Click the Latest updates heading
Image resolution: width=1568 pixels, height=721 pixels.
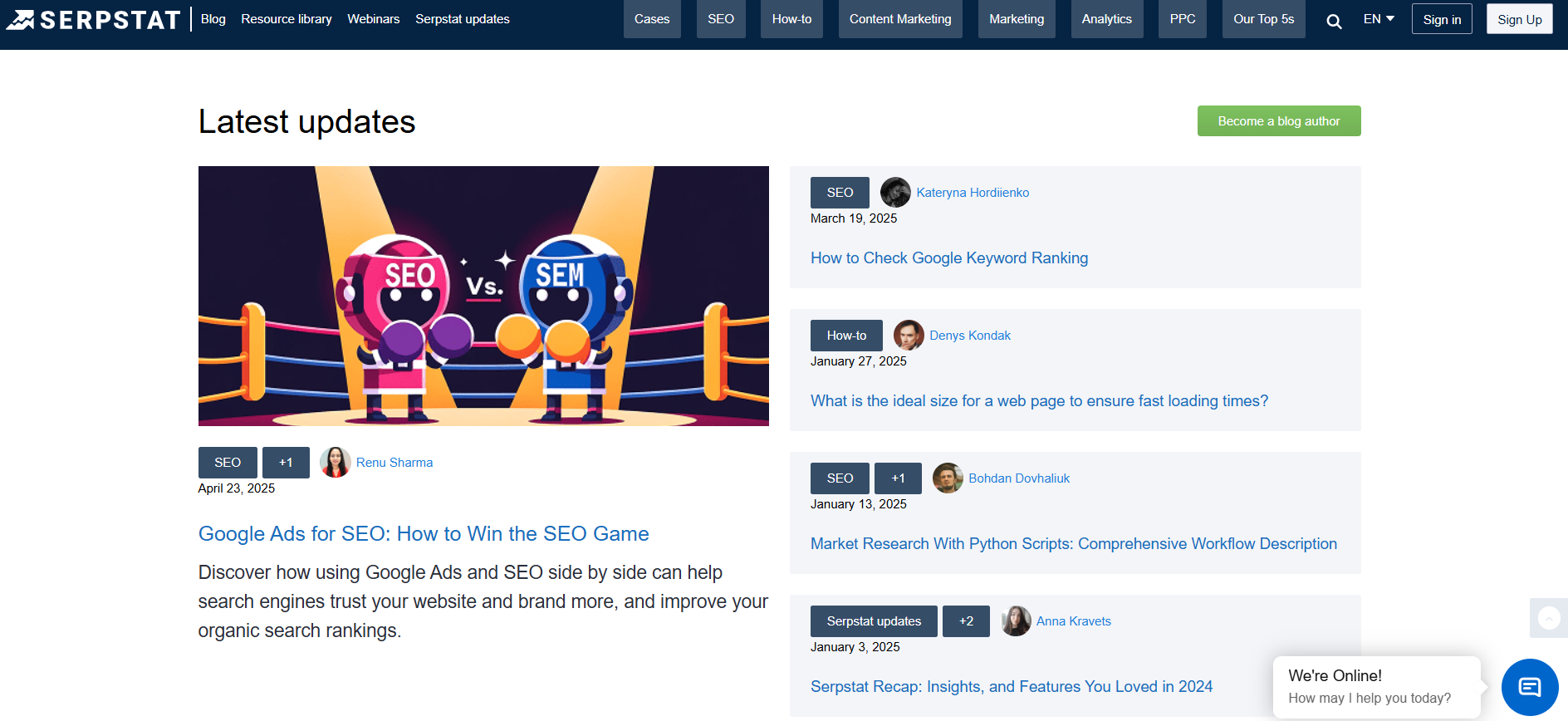tap(306, 121)
